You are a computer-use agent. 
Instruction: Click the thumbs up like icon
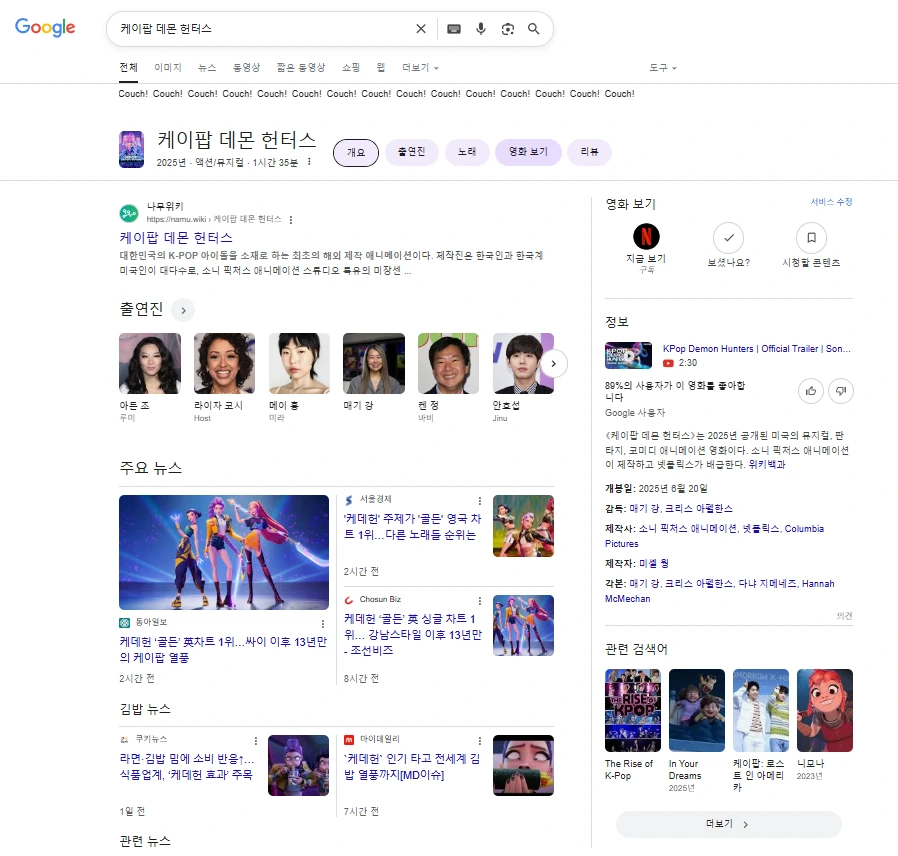point(811,391)
